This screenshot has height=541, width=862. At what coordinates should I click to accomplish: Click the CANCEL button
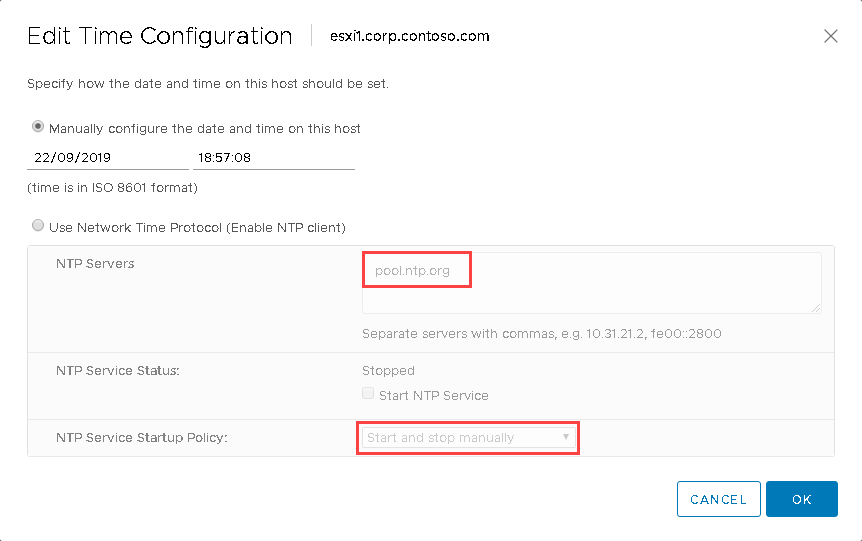[719, 499]
